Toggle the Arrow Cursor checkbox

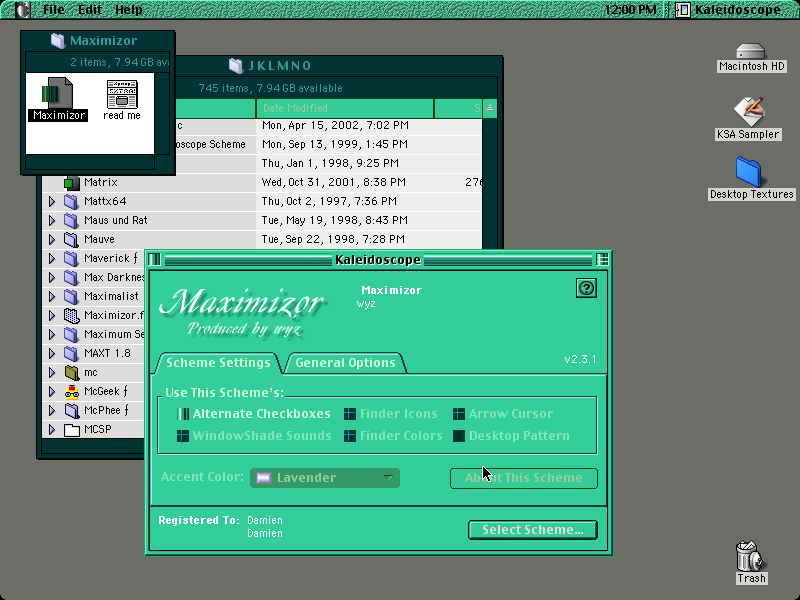point(459,414)
